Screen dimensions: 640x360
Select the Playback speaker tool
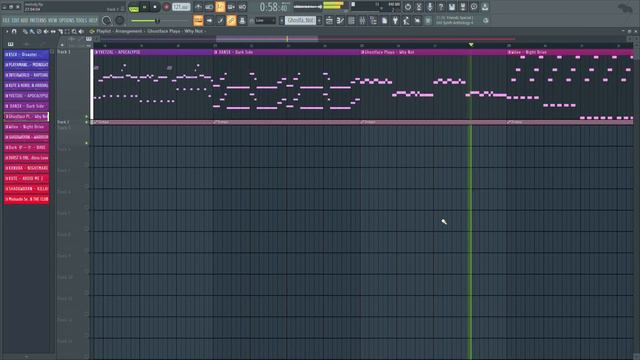[x=81, y=31]
